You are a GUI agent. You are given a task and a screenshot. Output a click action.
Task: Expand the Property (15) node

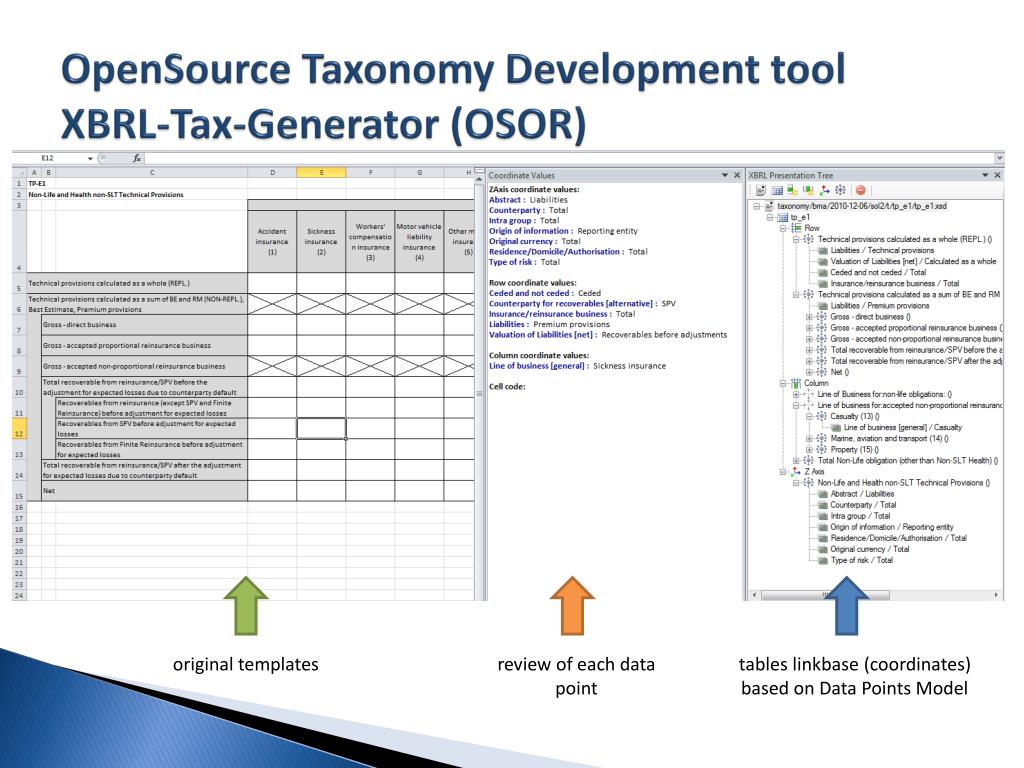tap(809, 449)
